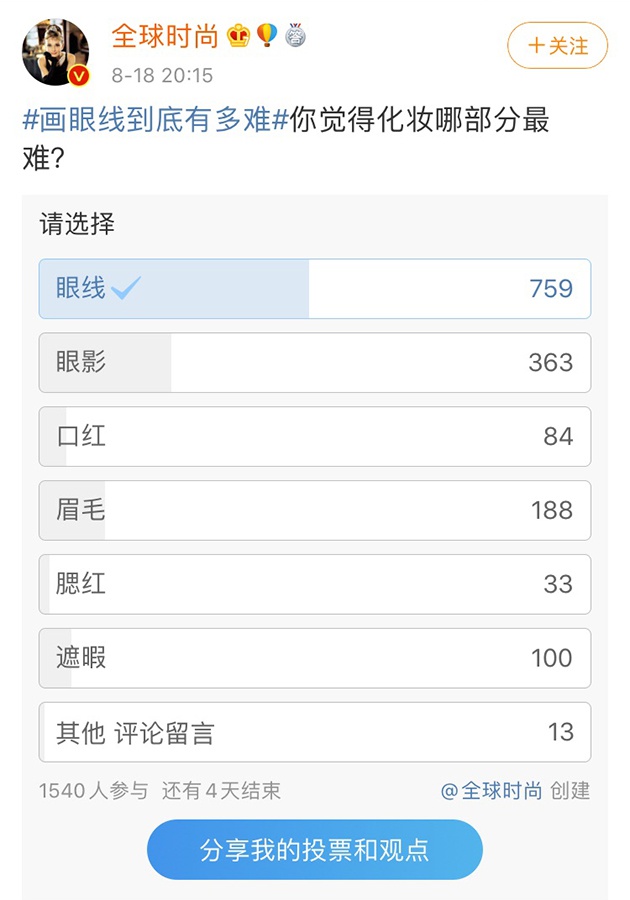Vote for 遮瑕 option
The width and height of the screenshot is (630, 900).
314,658
